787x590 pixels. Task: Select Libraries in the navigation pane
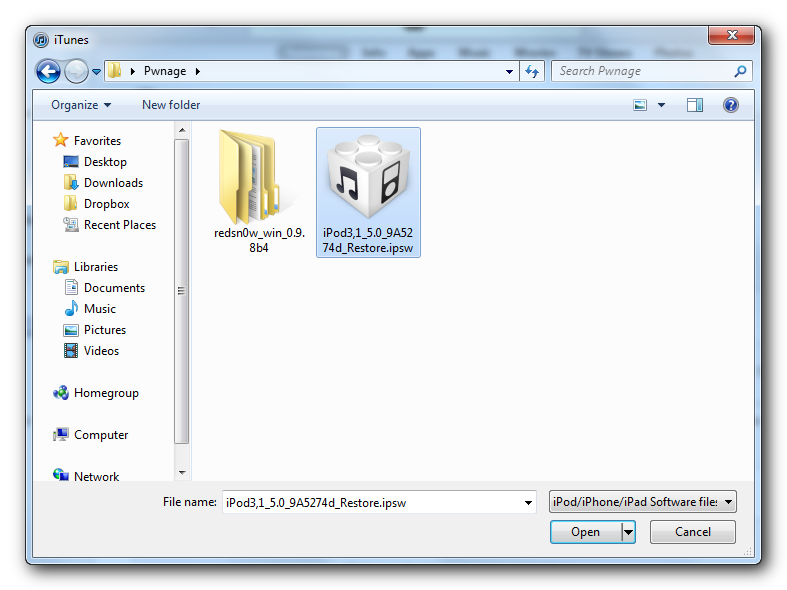(96, 267)
